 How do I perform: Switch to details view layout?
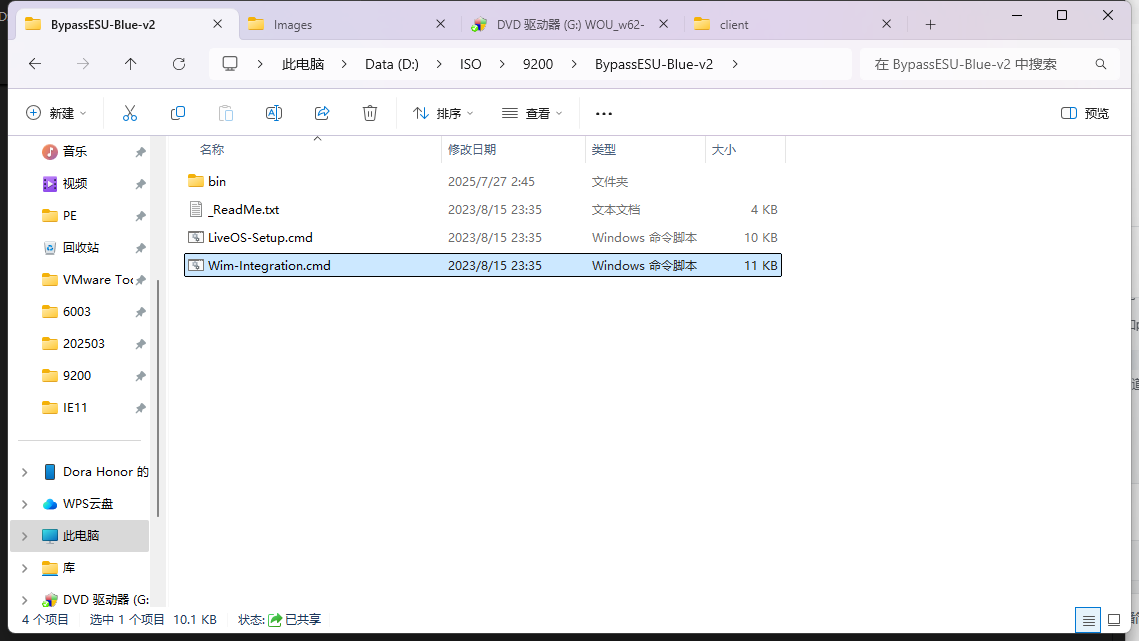[x=1088, y=620]
